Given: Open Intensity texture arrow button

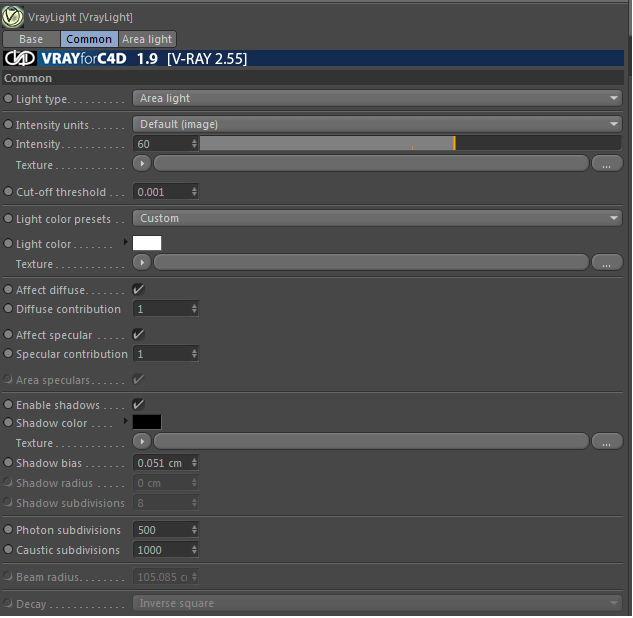Looking at the screenshot, I should click(x=142, y=163).
